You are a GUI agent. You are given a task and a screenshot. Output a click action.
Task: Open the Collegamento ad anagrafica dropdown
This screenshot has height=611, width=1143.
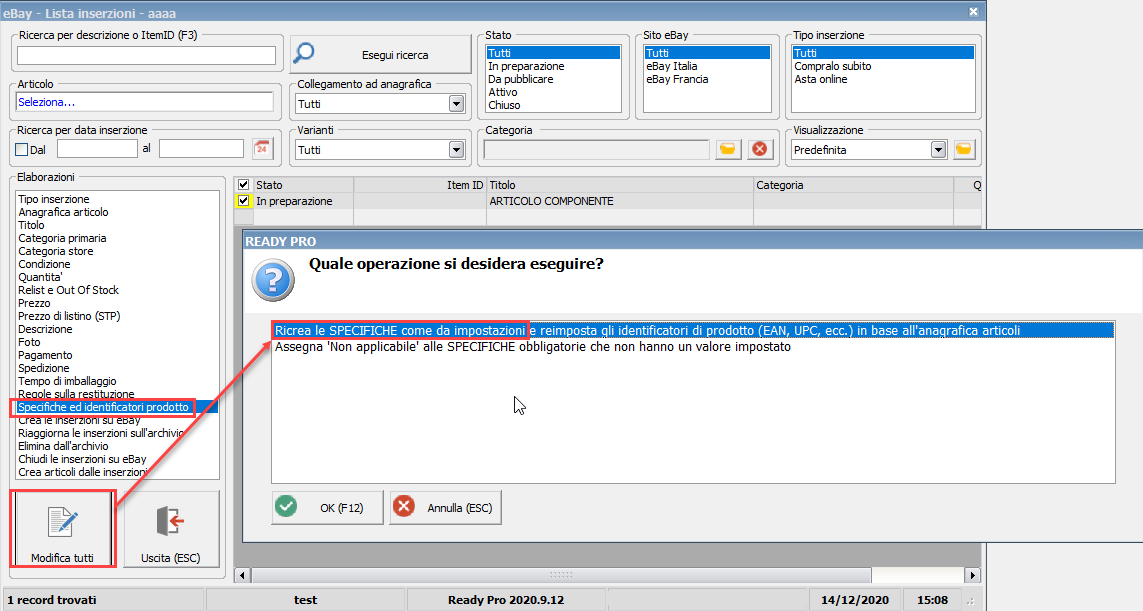pyautogui.click(x=456, y=104)
